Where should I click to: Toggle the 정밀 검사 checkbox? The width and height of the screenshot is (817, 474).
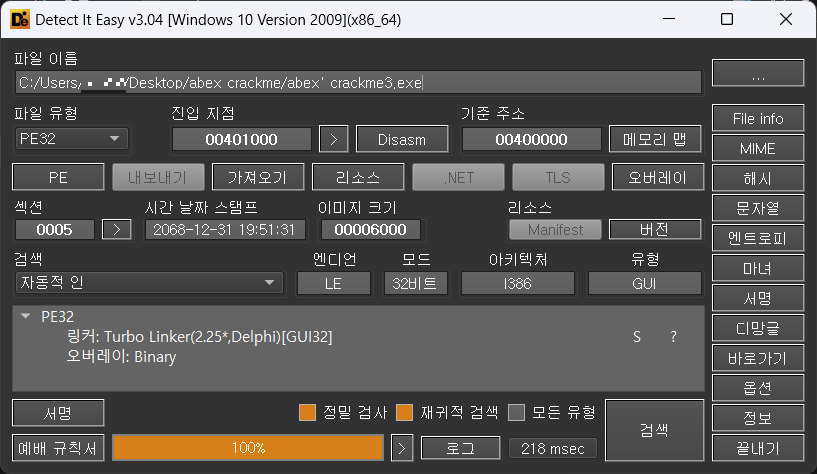pos(307,413)
